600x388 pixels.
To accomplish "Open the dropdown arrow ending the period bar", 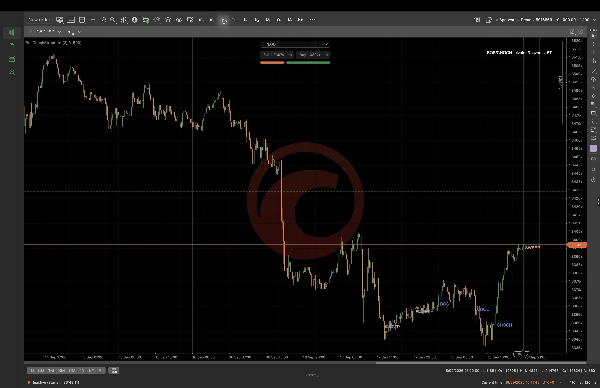I will click(101, 370).
